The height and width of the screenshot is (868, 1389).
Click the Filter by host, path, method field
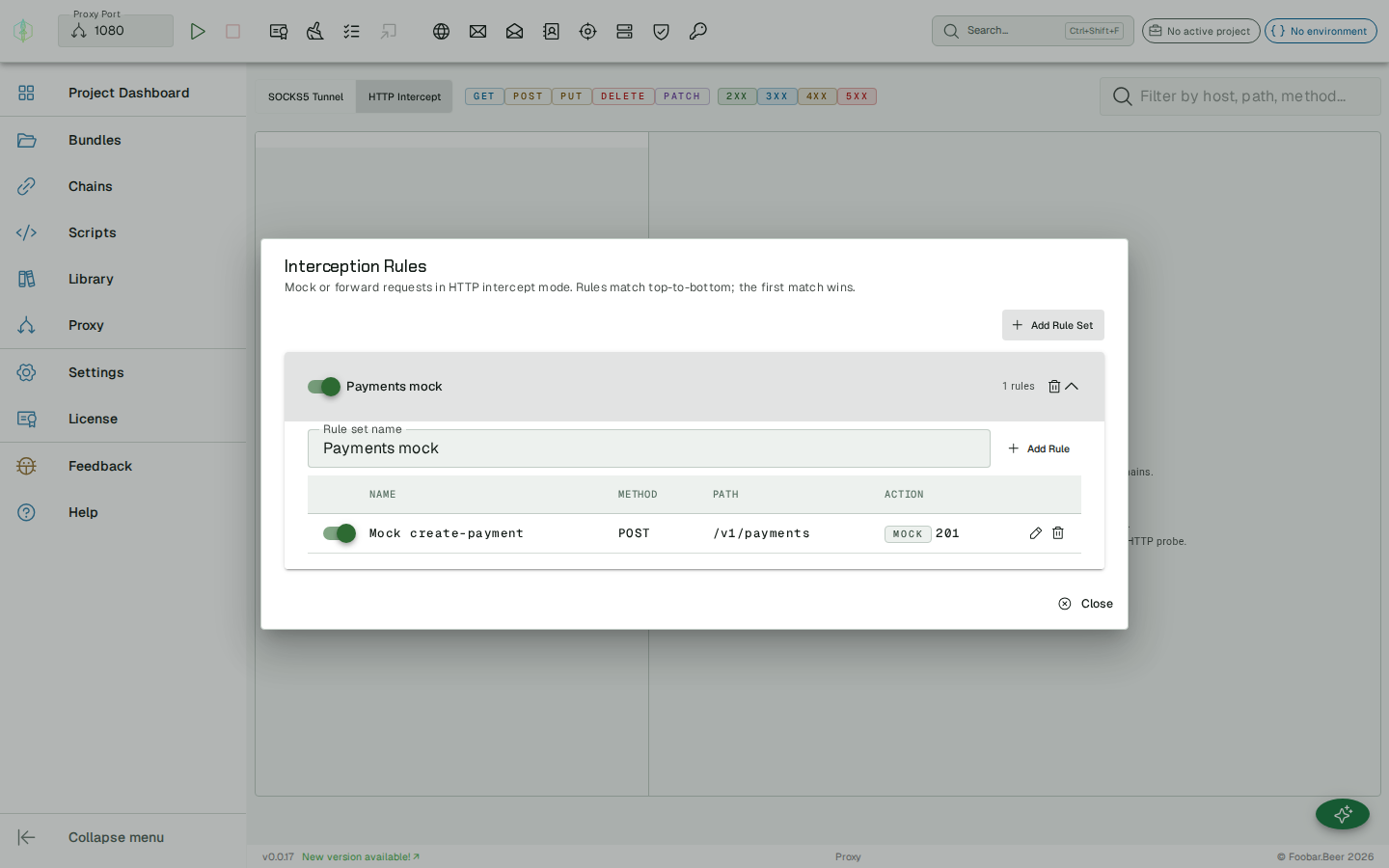(1240, 96)
